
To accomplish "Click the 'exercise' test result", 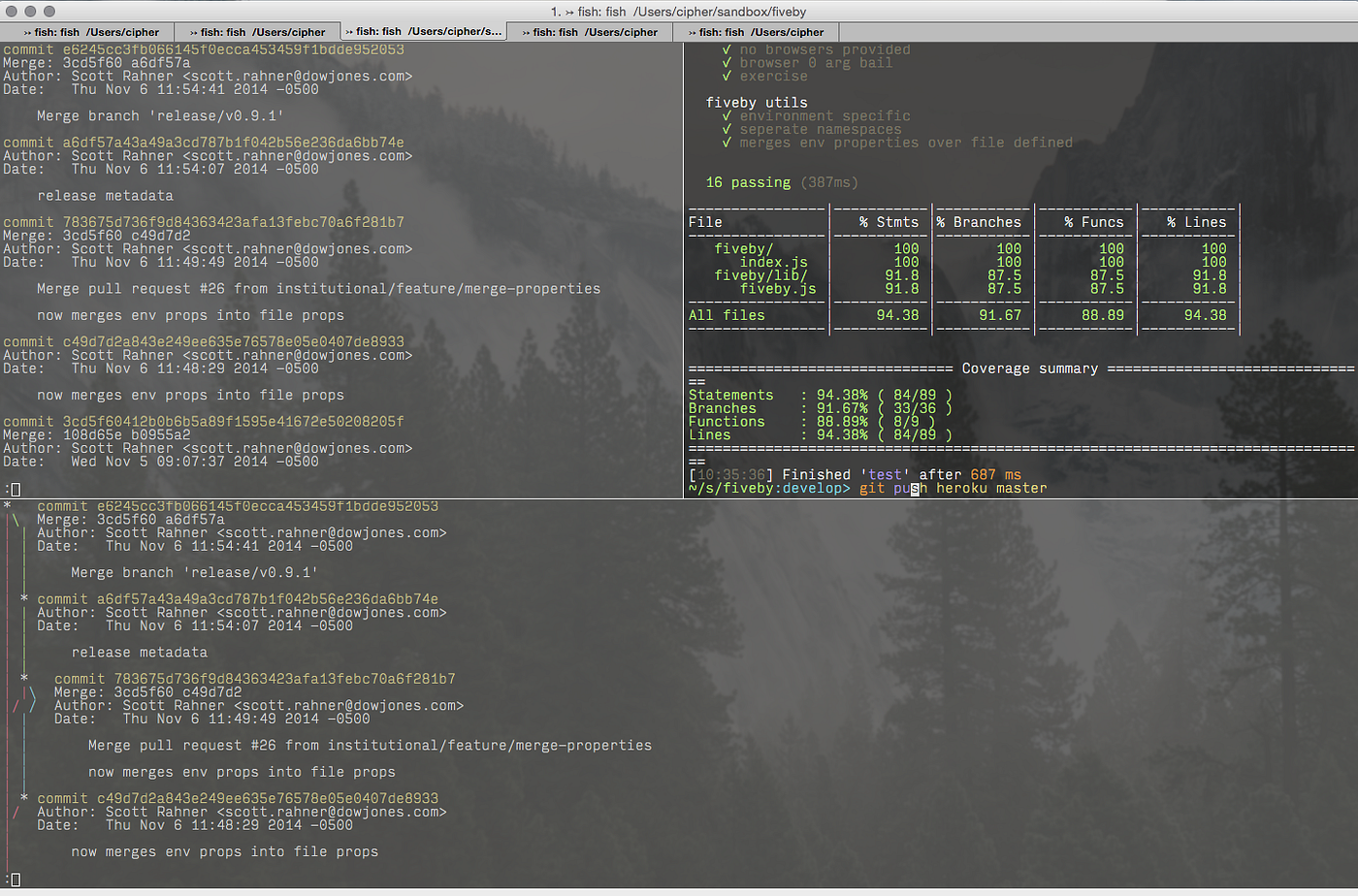I will [773, 77].
